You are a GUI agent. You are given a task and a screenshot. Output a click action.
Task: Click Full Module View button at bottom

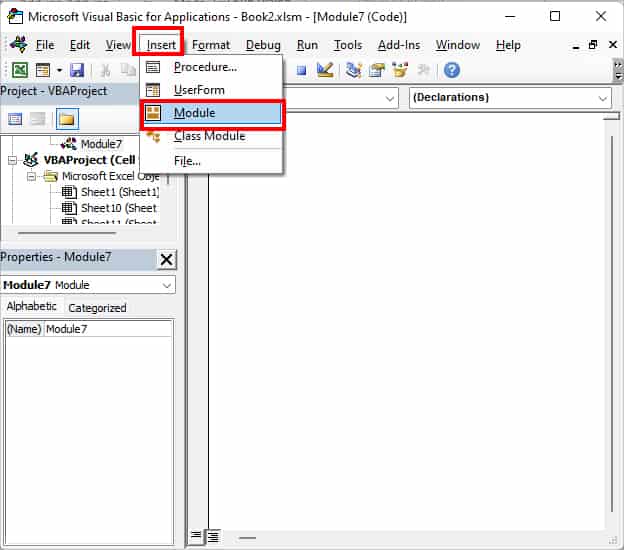click(213, 537)
